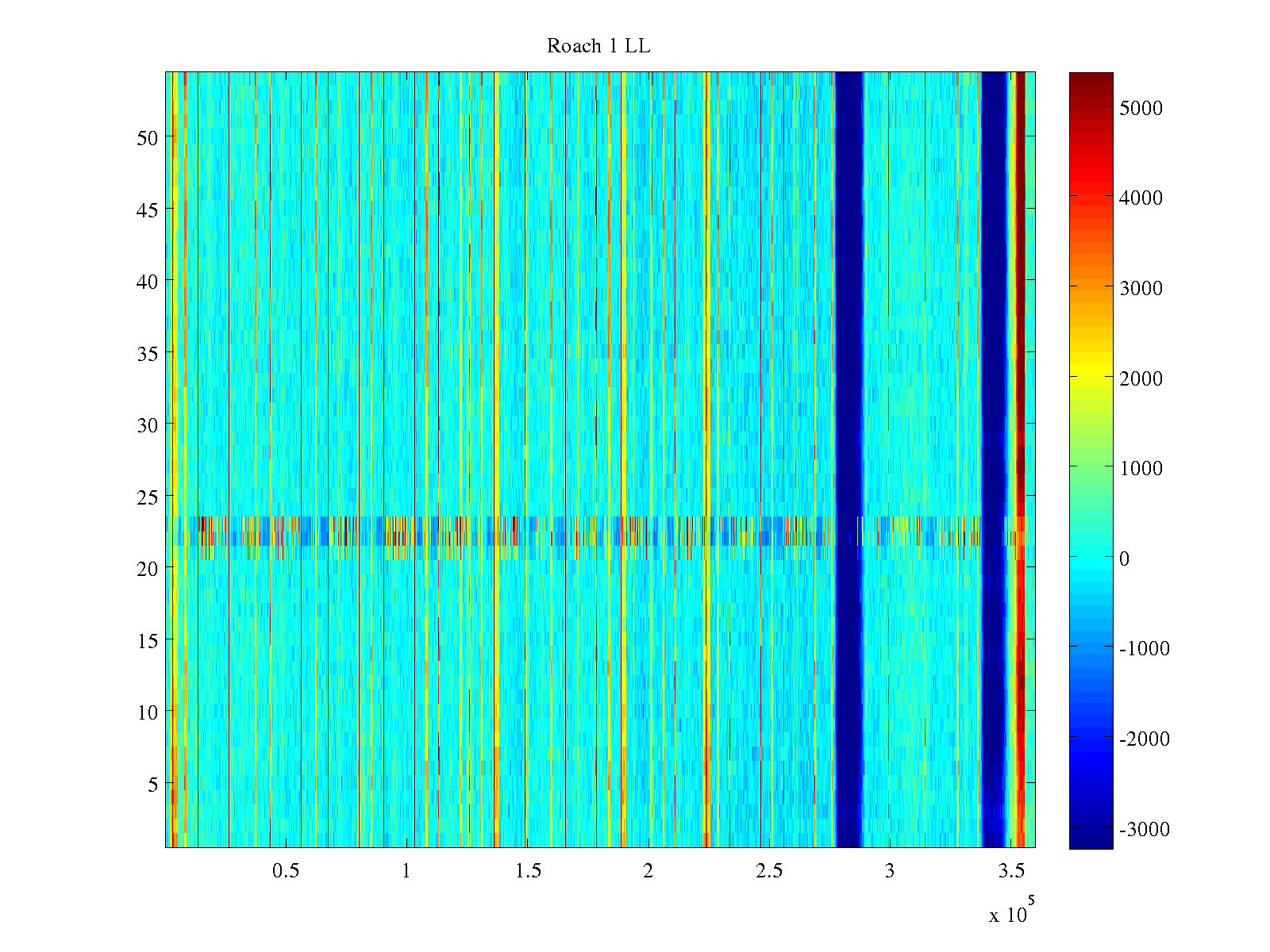Click the x-axis tick label 1
The image size is (1270, 952).
click(406, 871)
